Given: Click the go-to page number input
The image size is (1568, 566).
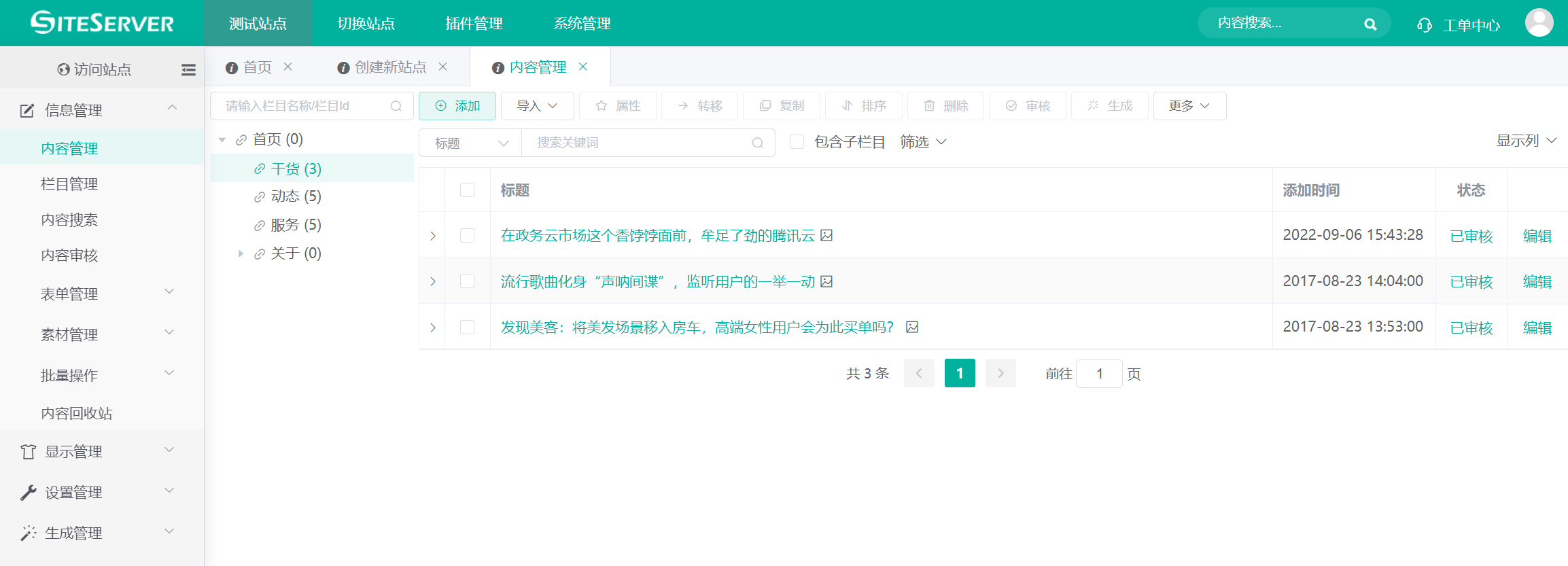Looking at the screenshot, I should tap(1099, 374).
